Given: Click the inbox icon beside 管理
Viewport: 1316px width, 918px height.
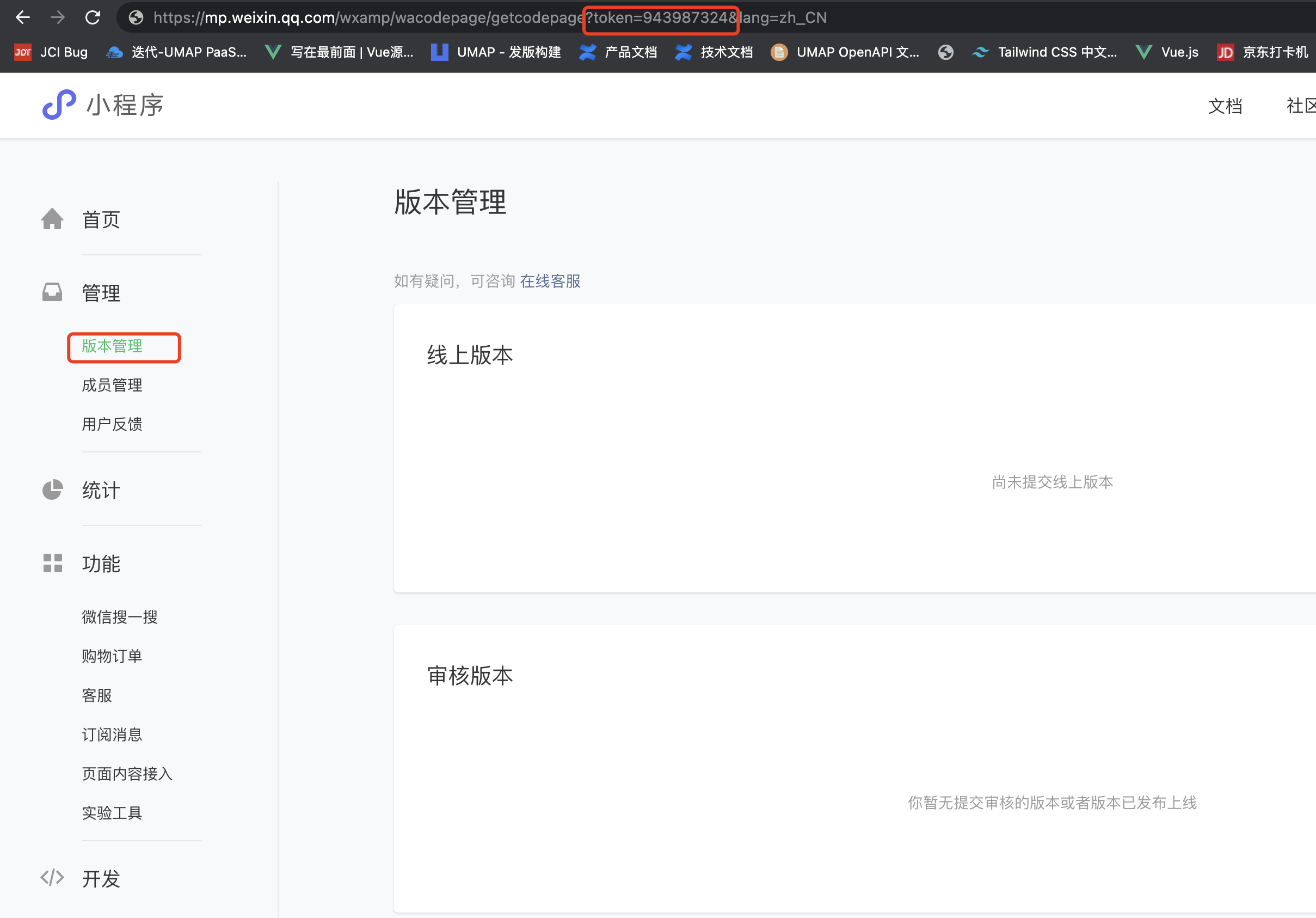Looking at the screenshot, I should [52, 292].
